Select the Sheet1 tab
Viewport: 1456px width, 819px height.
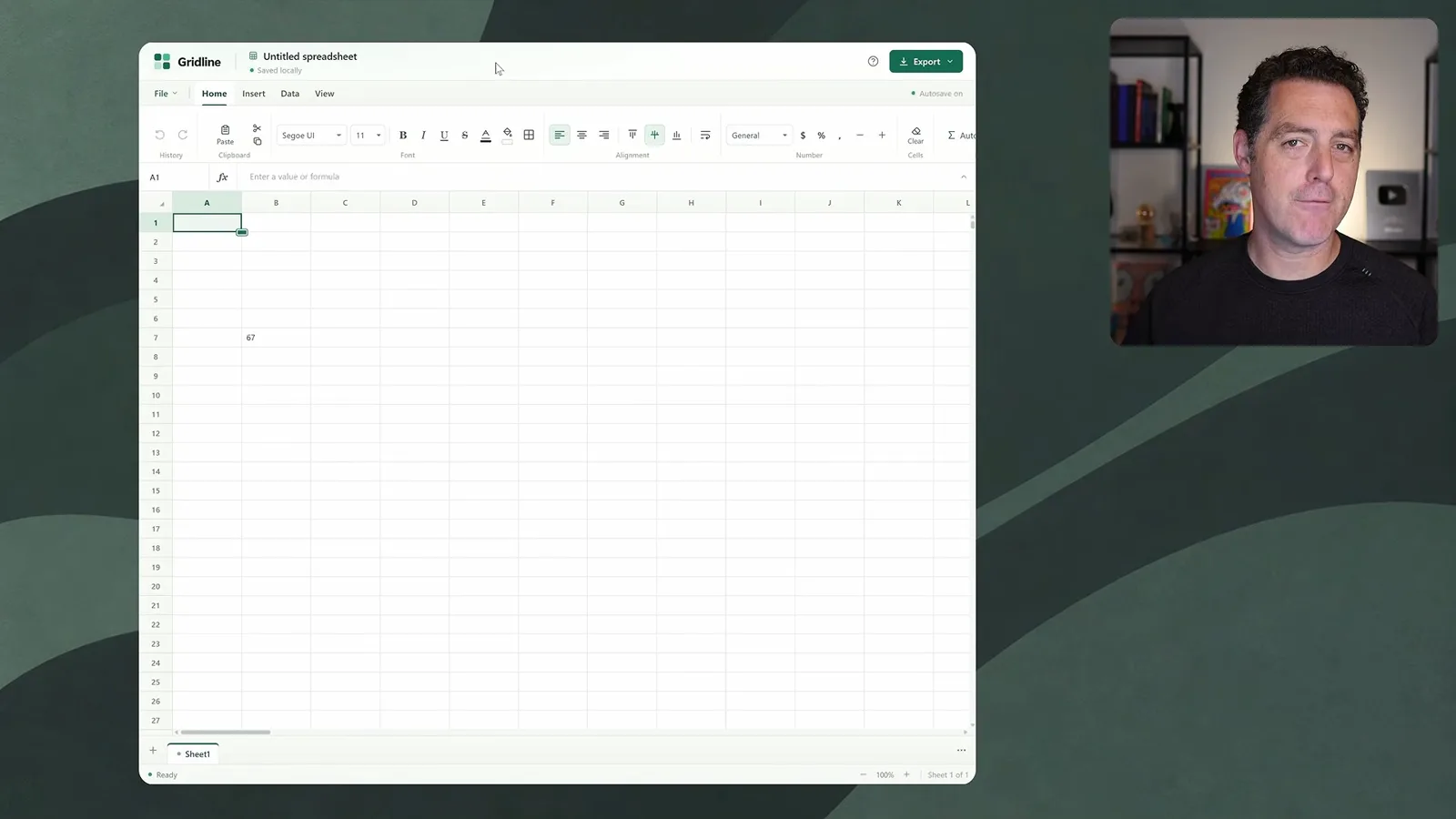click(x=193, y=753)
